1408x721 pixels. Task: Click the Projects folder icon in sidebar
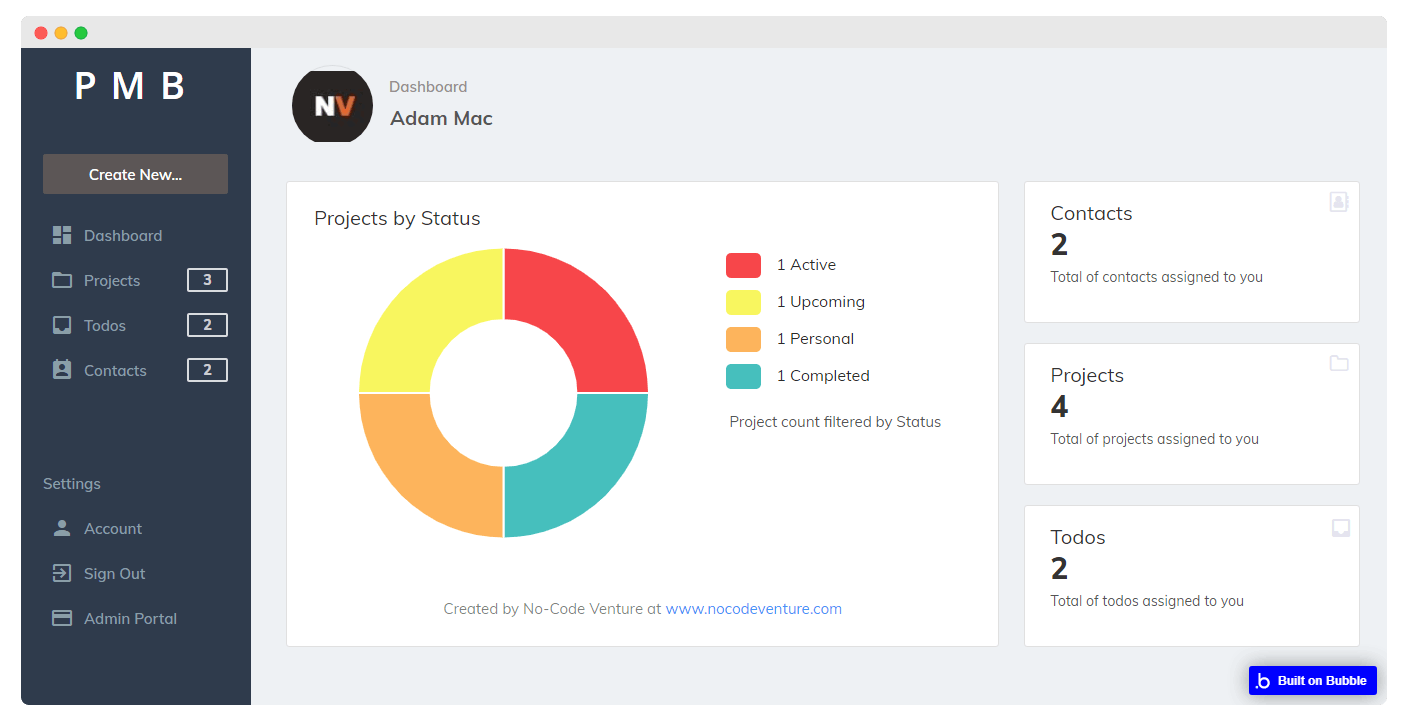click(x=61, y=280)
